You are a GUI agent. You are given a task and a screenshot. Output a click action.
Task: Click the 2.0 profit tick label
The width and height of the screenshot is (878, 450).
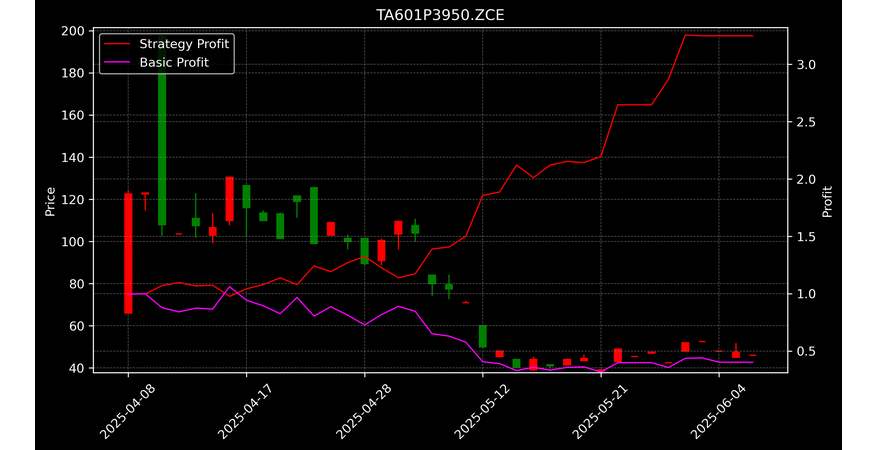pos(806,180)
